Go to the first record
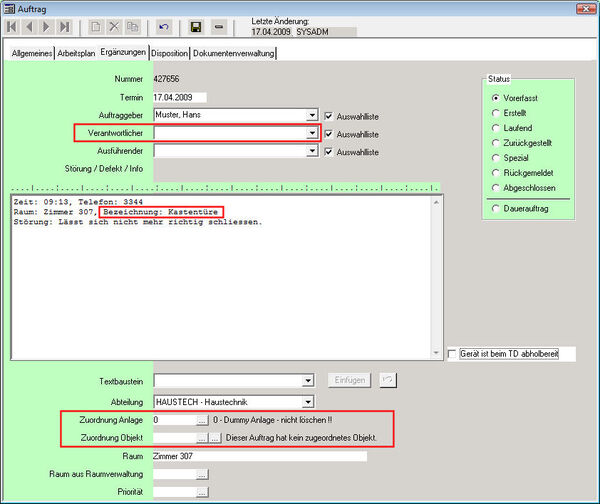 click(x=12, y=27)
